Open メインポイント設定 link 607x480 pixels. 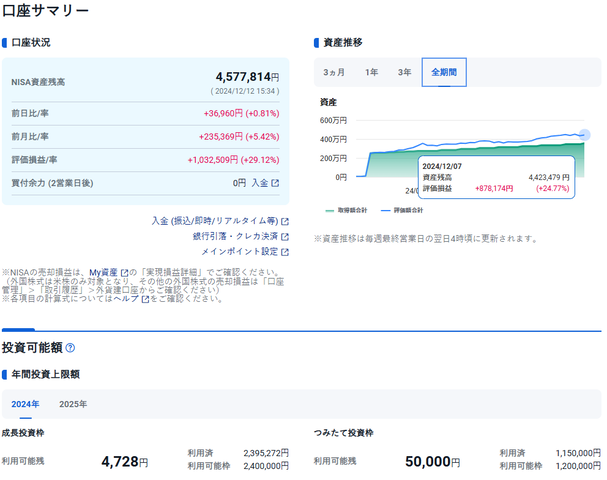click(240, 252)
